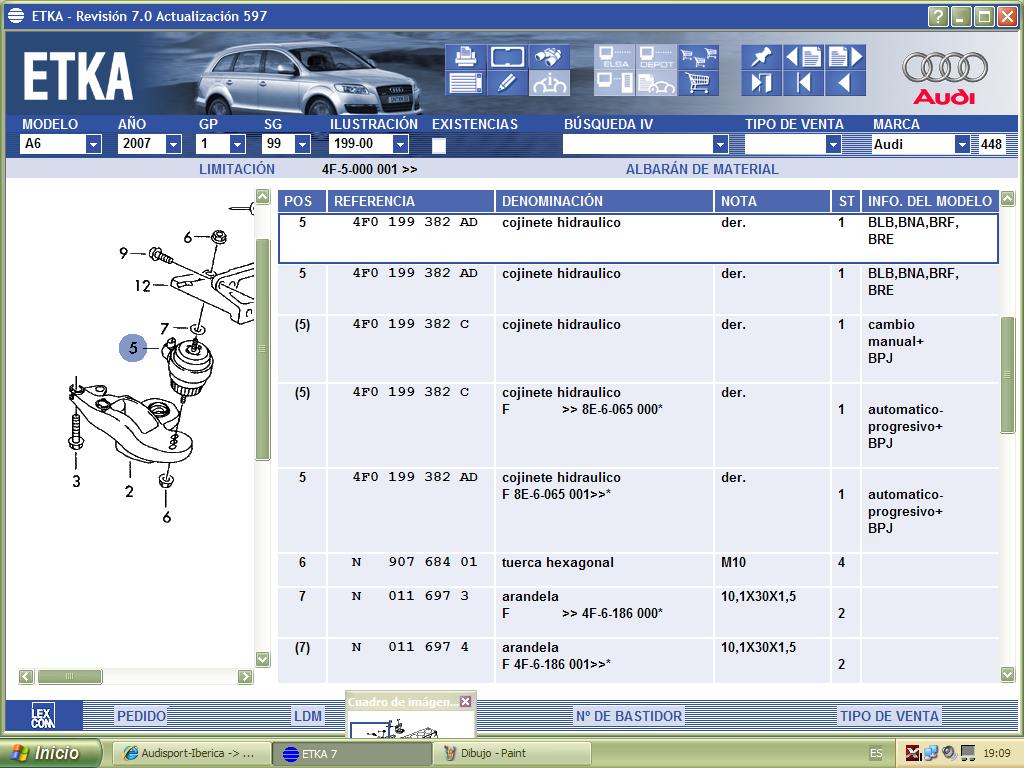Click the bottom TIPO DE VENTA button

[x=889, y=716]
